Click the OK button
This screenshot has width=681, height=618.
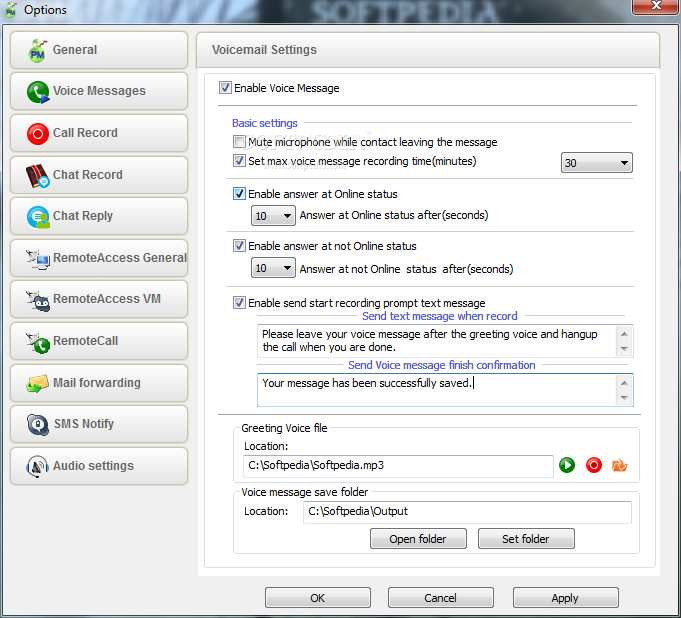pyautogui.click(x=318, y=598)
